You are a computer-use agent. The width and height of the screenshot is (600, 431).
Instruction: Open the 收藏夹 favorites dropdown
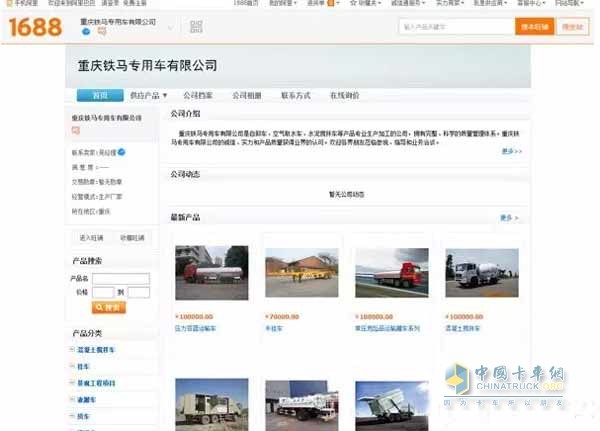[365, 3]
